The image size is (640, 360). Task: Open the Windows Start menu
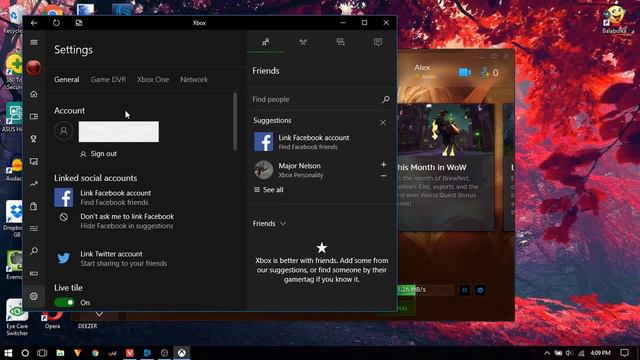pos(8,353)
